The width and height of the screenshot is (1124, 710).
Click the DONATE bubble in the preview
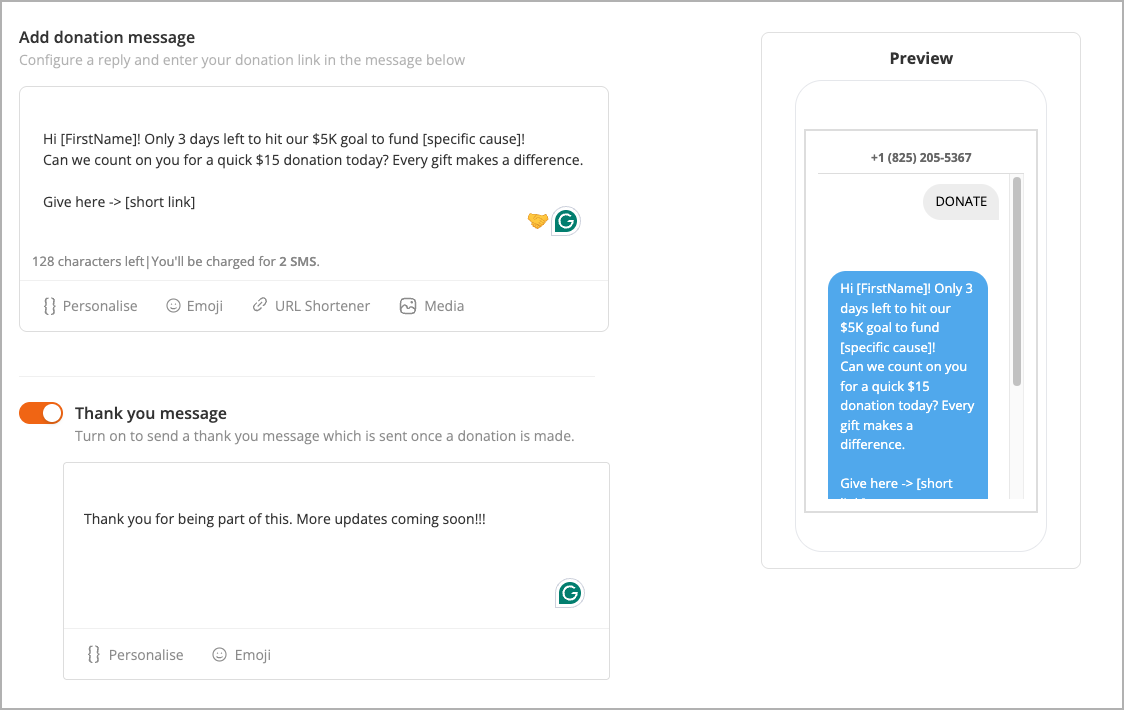pos(961,202)
